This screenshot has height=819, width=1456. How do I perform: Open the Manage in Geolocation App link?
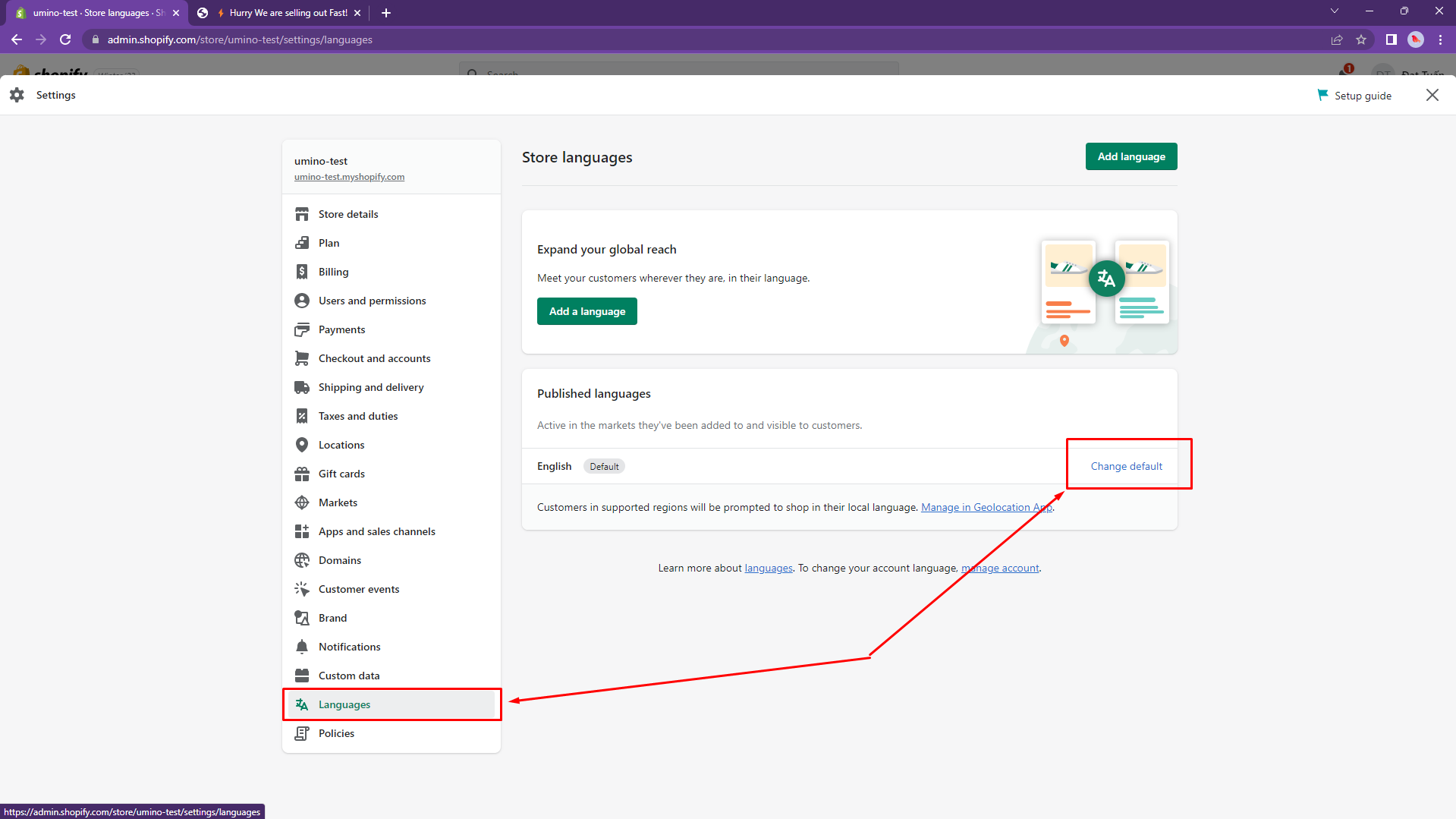986,507
